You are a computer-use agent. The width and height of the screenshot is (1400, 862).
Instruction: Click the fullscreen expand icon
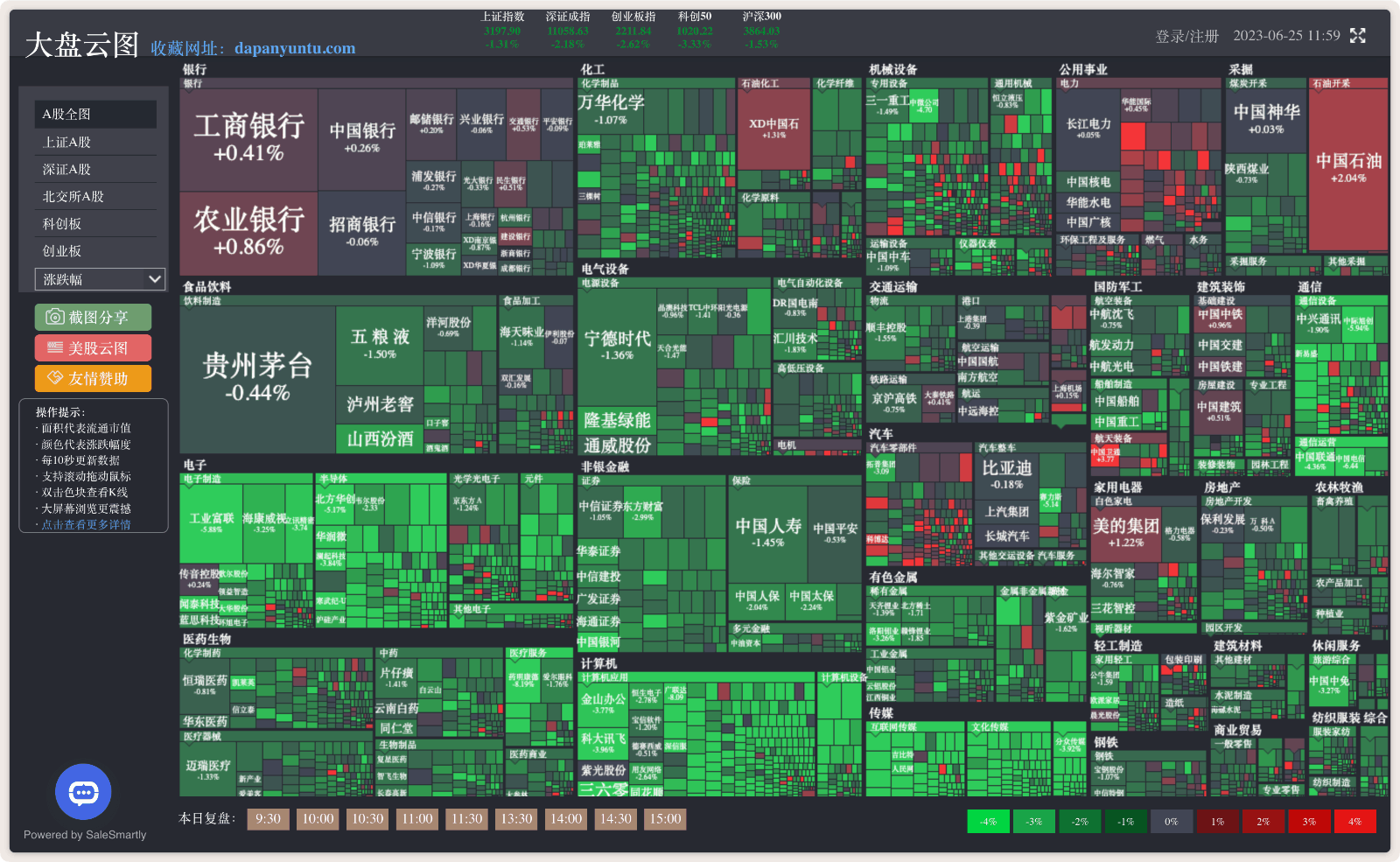pyautogui.click(x=1357, y=36)
